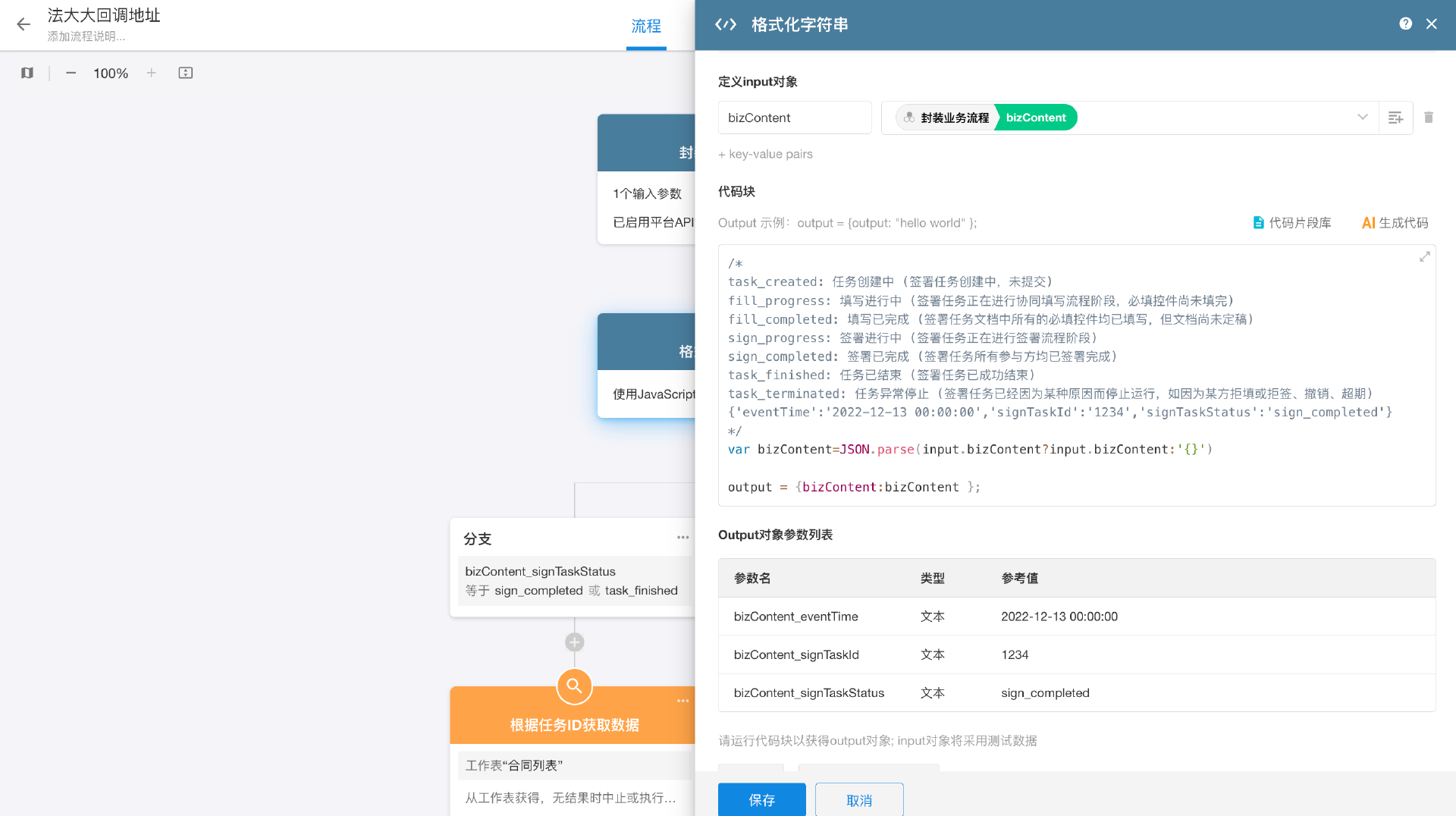Zoom out the canvas with minus icon
Viewport: 1456px width, 816px height.
tap(71, 73)
